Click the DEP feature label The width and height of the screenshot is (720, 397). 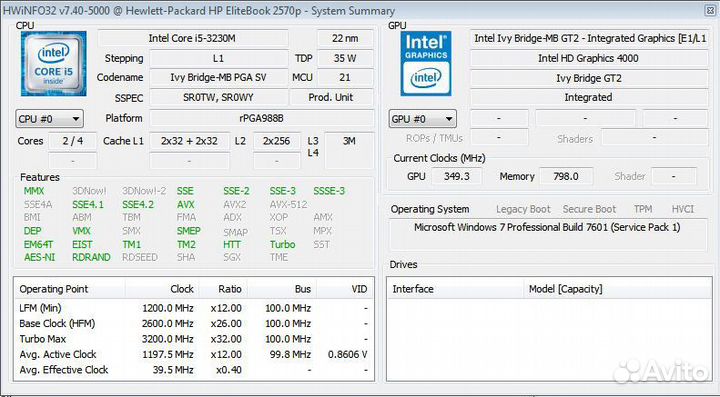32,231
